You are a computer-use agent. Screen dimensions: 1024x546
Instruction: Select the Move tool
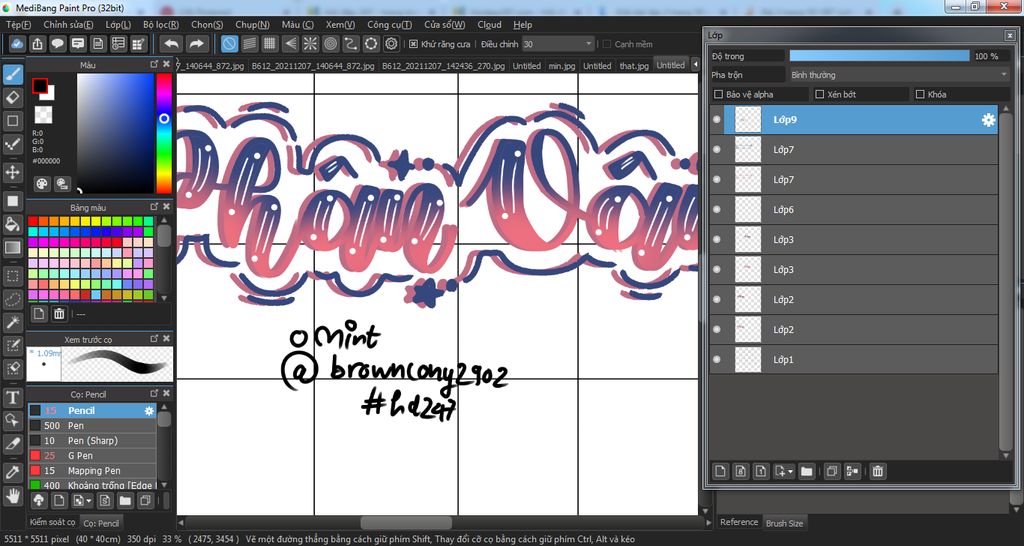(12, 172)
